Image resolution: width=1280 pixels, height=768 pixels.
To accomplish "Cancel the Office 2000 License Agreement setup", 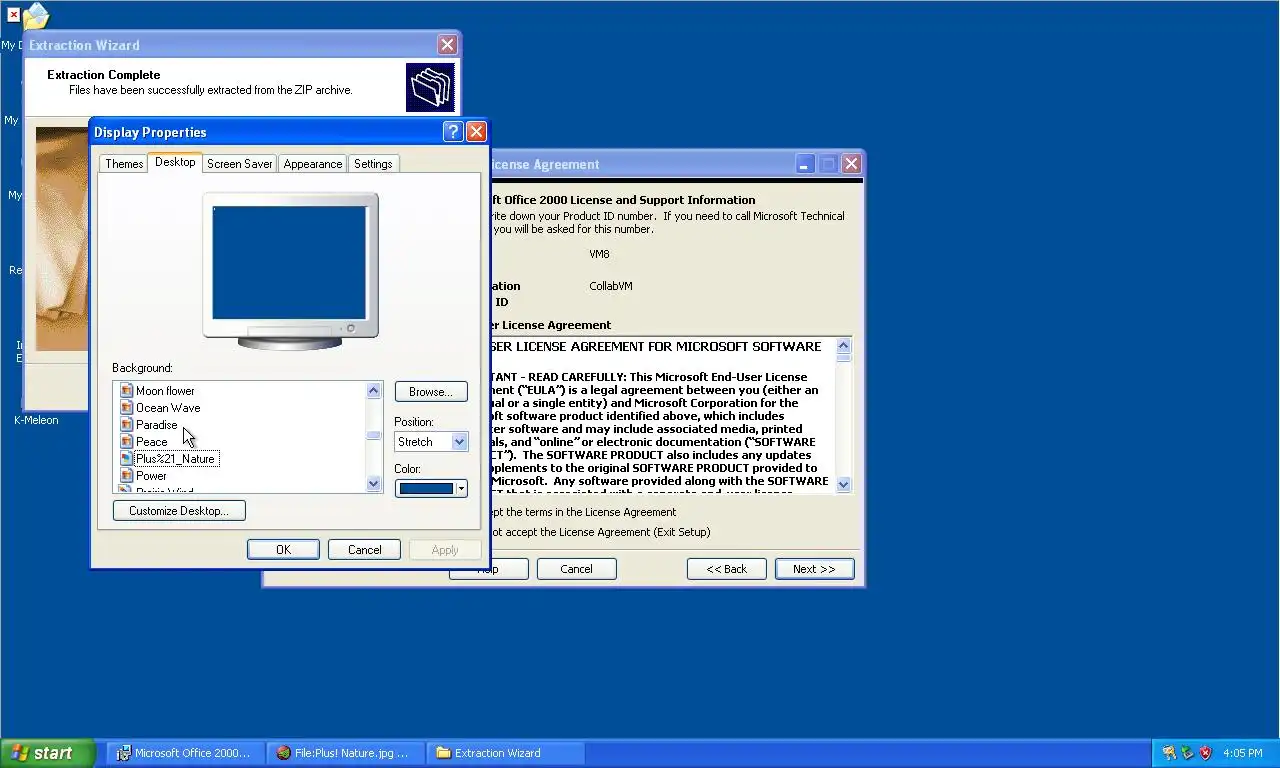I will coord(576,569).
